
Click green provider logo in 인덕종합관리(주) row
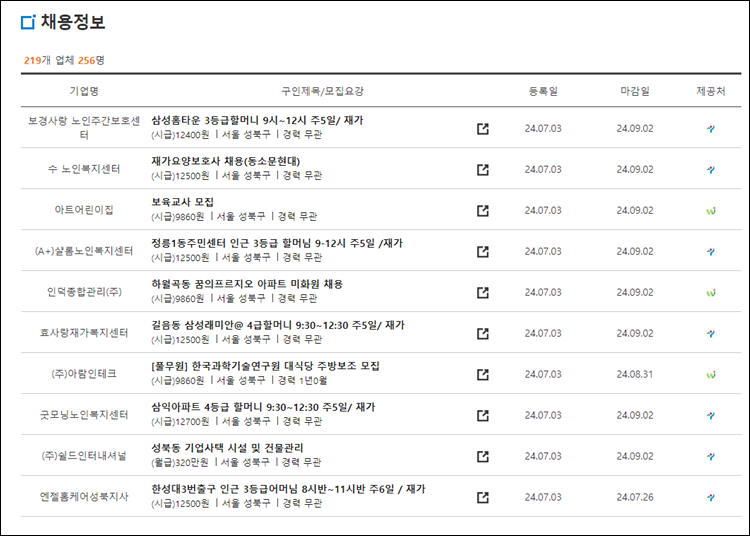click(711, 293)
